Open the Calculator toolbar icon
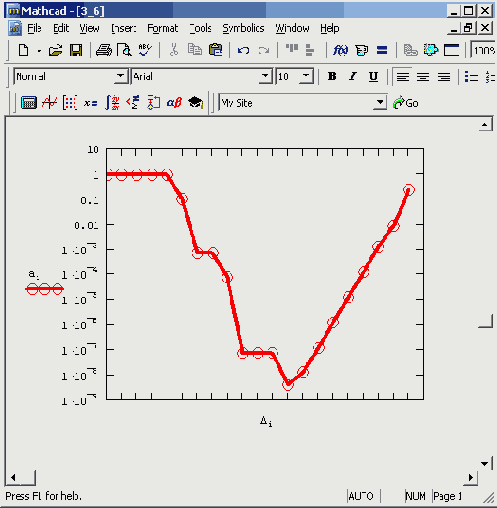497x508 pixels. point(29,103)
